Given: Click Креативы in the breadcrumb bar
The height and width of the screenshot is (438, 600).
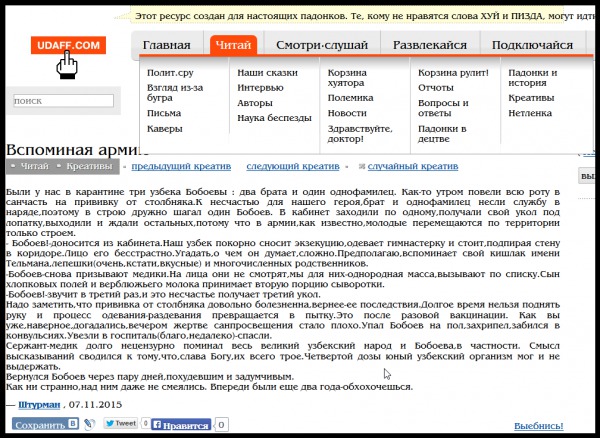Looking at the screenshot, I should tap(89, 166).
